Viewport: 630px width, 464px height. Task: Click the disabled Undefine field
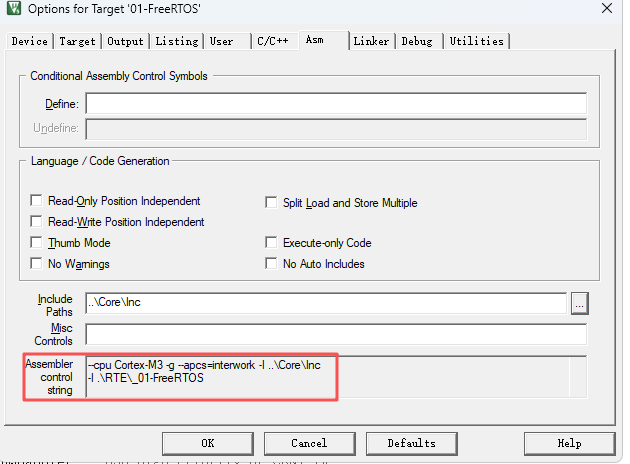[336, 129]
